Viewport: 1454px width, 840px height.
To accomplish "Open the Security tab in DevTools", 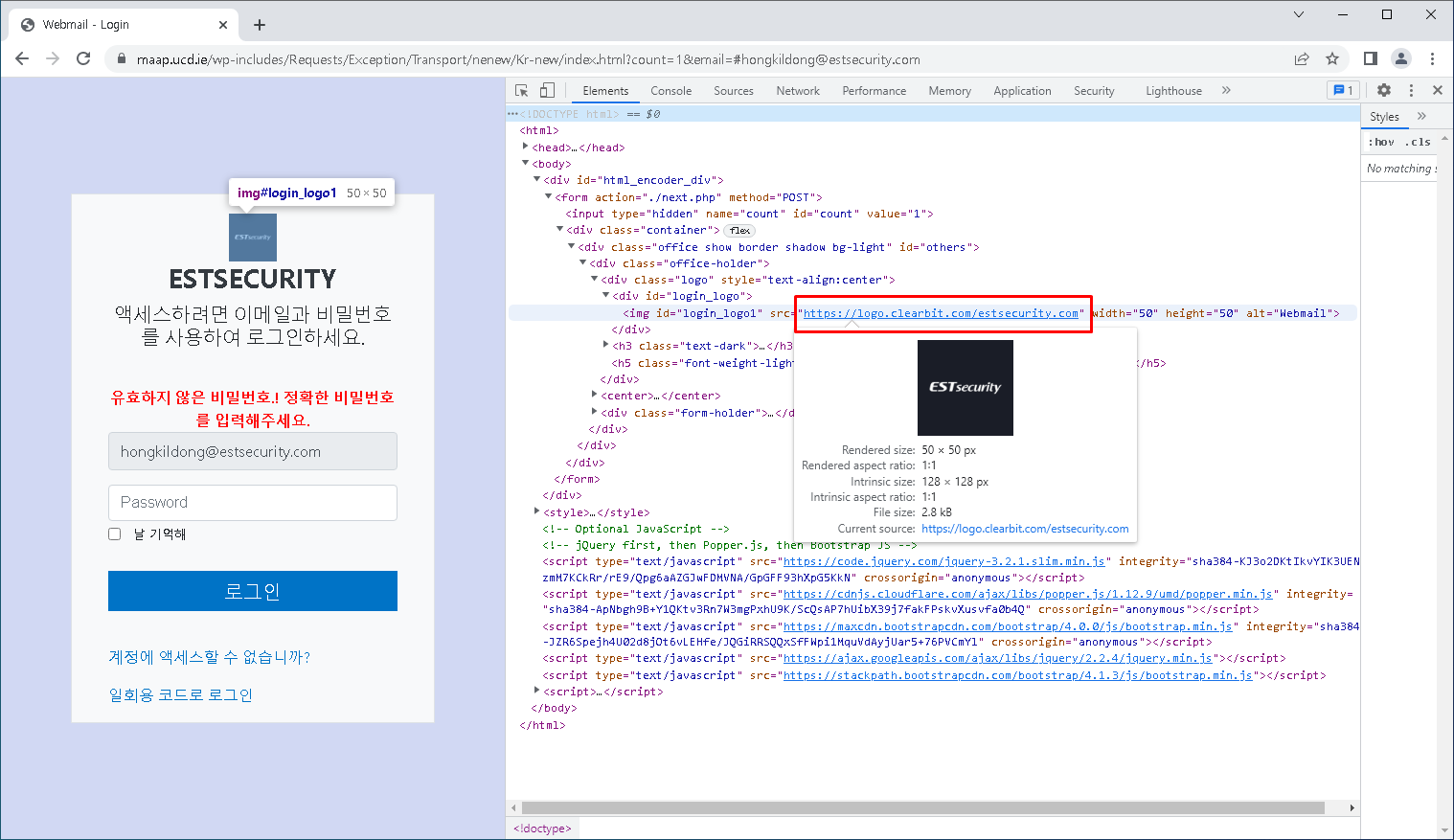I will click(x=1094, y=91).
